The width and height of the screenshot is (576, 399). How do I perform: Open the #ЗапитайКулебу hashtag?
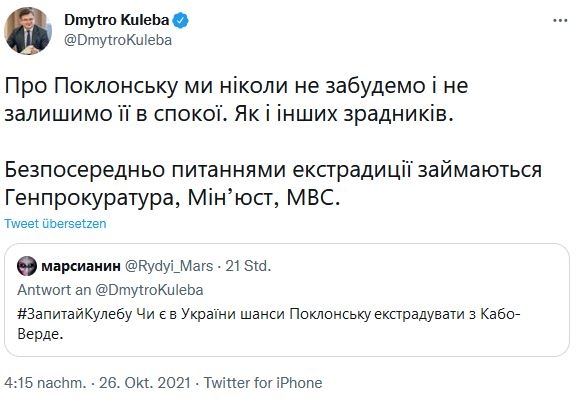(75, 314)
